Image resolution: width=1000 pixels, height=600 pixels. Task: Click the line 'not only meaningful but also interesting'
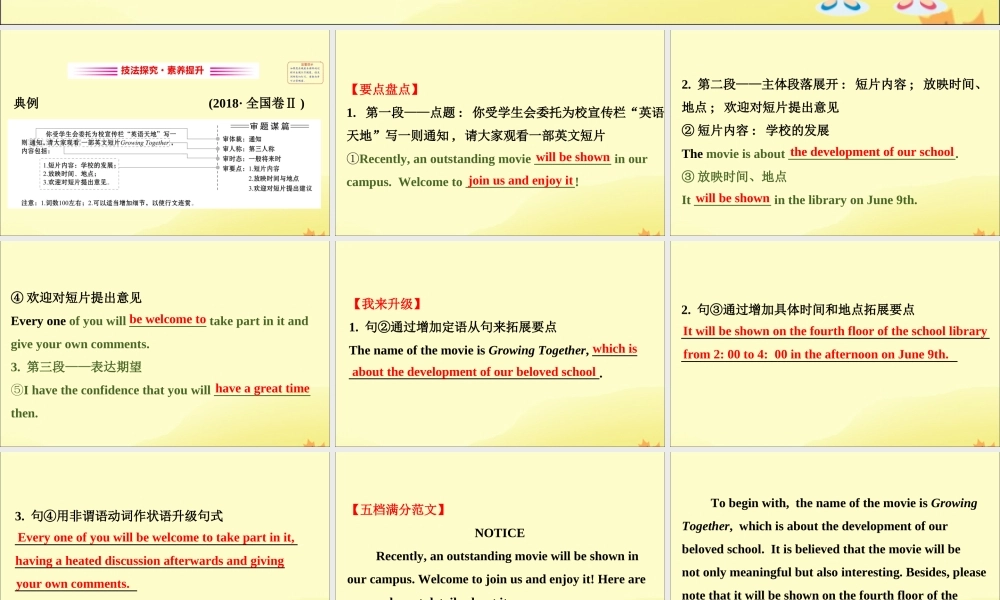click(x=834, y=573)
